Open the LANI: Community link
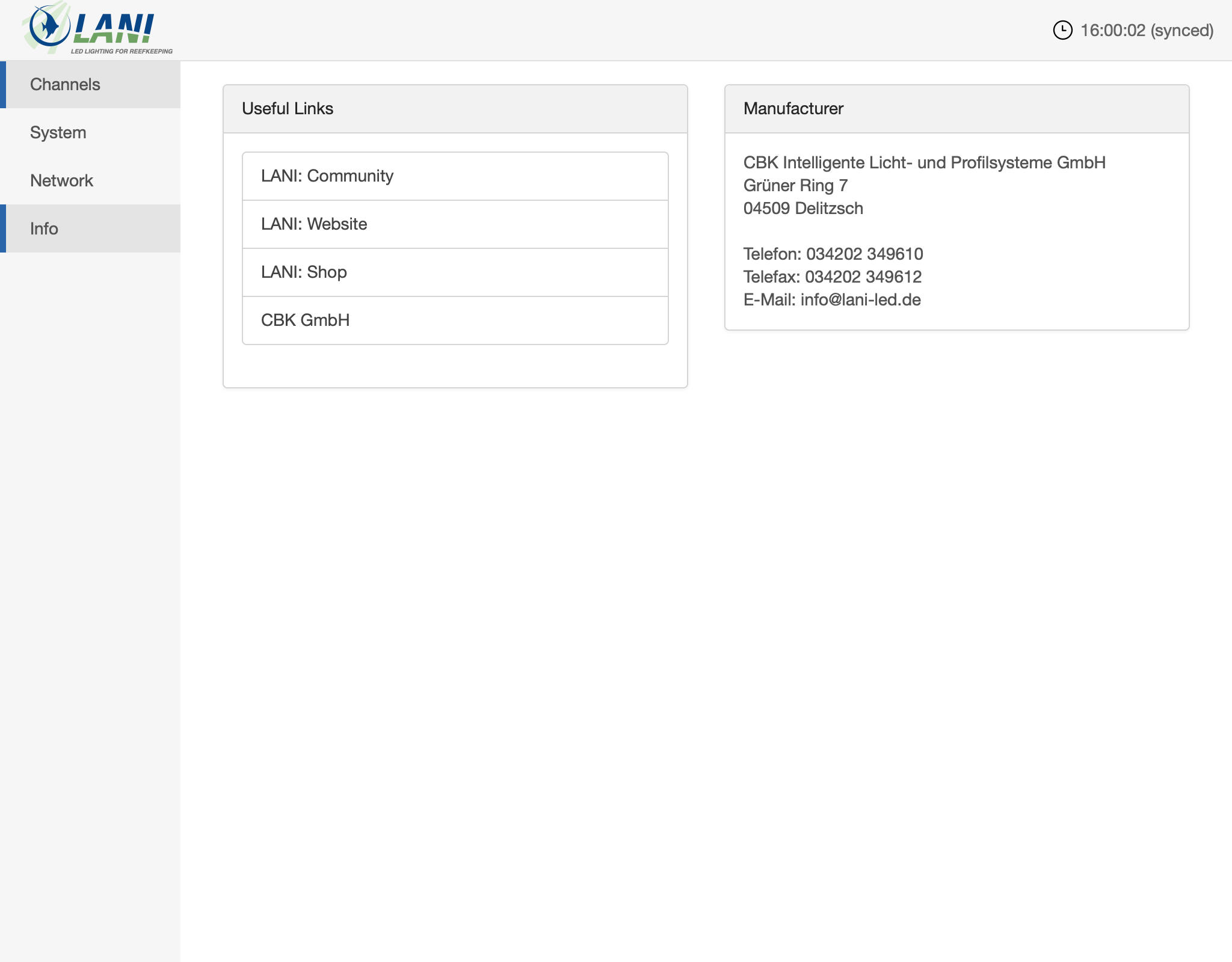 click(x=327, y=176)
